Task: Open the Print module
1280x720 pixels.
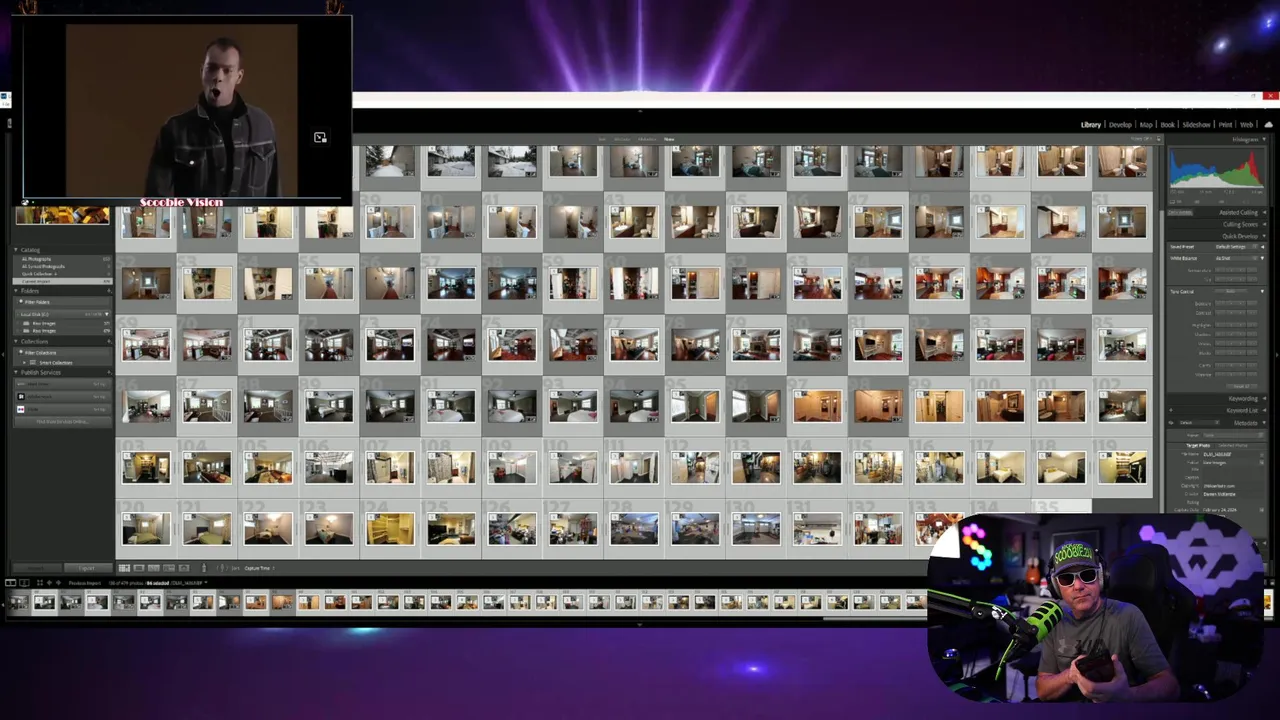Action: [x=1225, y=125]
